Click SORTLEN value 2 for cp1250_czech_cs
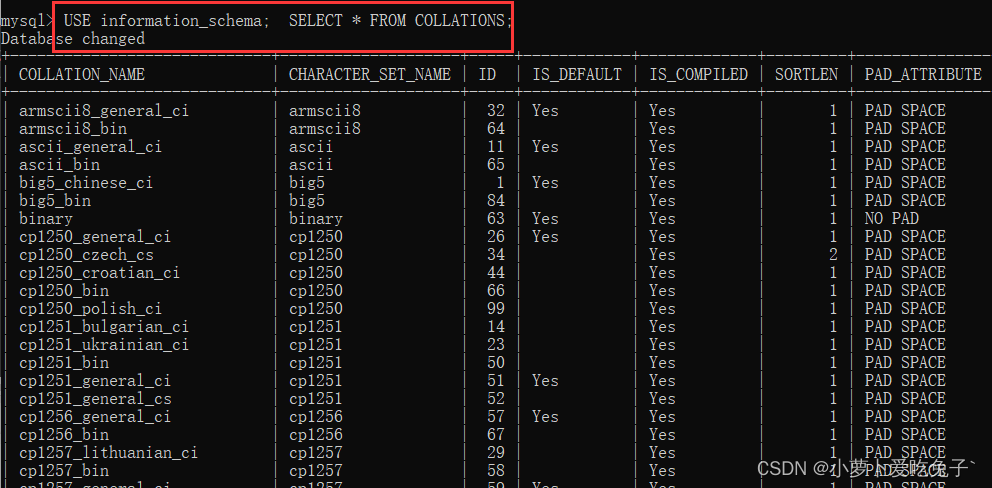Image resolution: width=992 pixels, height=488 pixels. pyautogui.click(x=833, y=255)
